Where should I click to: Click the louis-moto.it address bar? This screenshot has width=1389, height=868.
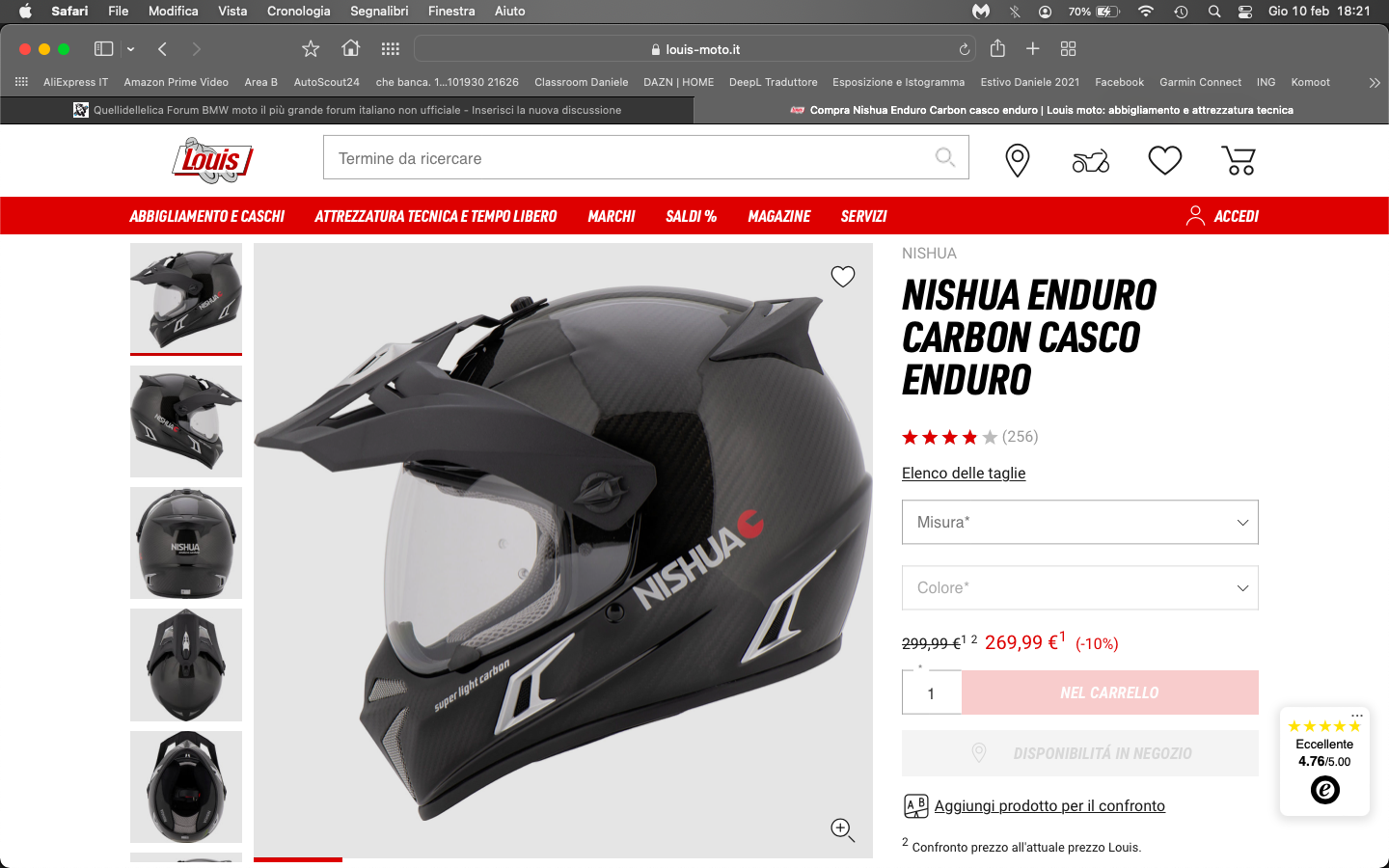[x=694, y=49]
